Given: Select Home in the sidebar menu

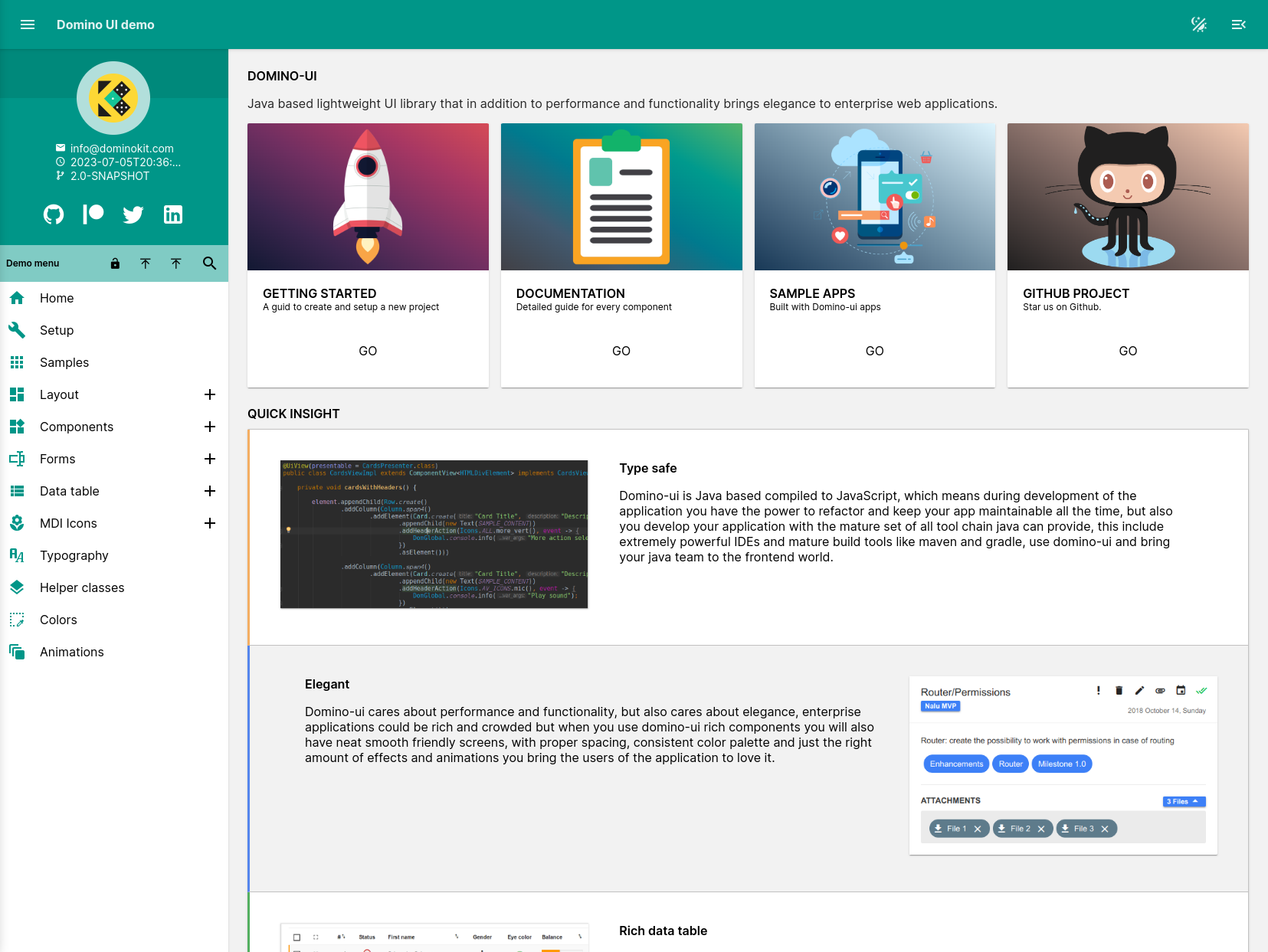Looking at the screenshot, I should (57, 298).
